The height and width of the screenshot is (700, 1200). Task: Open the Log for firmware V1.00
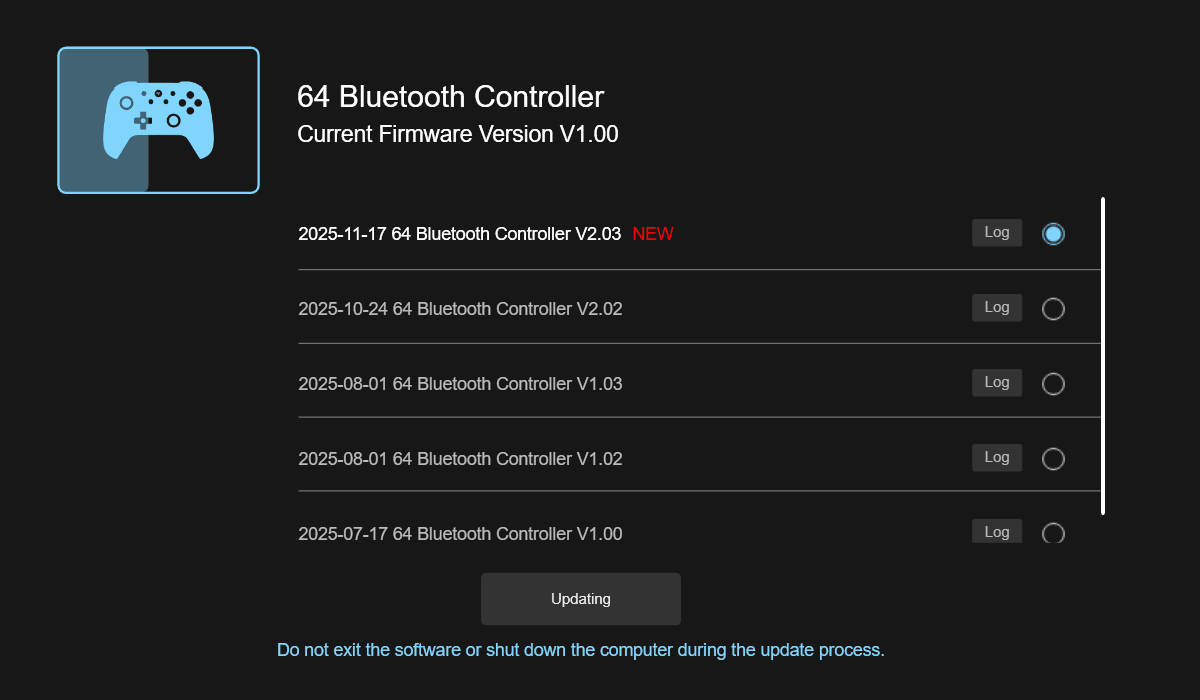coord(996,531)
